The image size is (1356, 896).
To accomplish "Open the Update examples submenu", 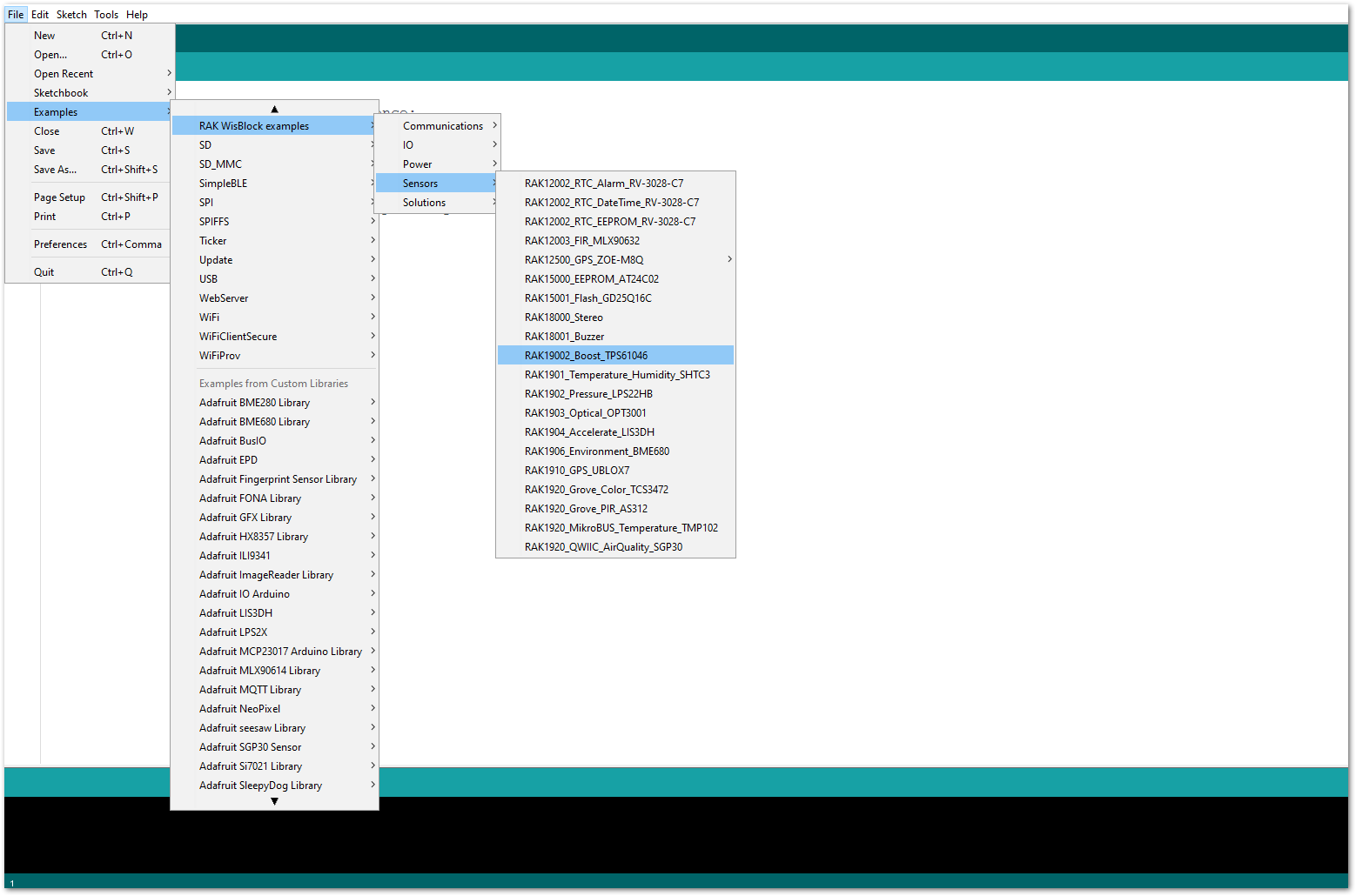I will pyautogui.click(x=274, y=260).
